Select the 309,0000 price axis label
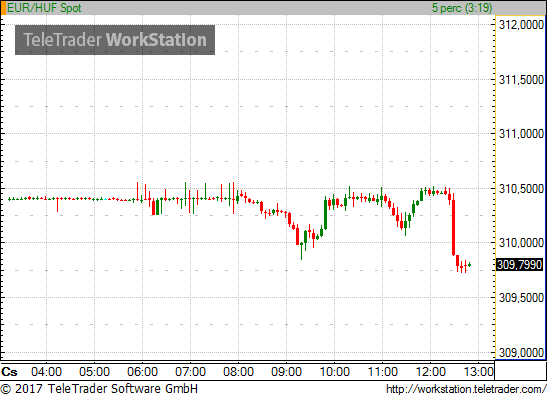The height and width of the screenshot is (398, 547). pos(521,353)
